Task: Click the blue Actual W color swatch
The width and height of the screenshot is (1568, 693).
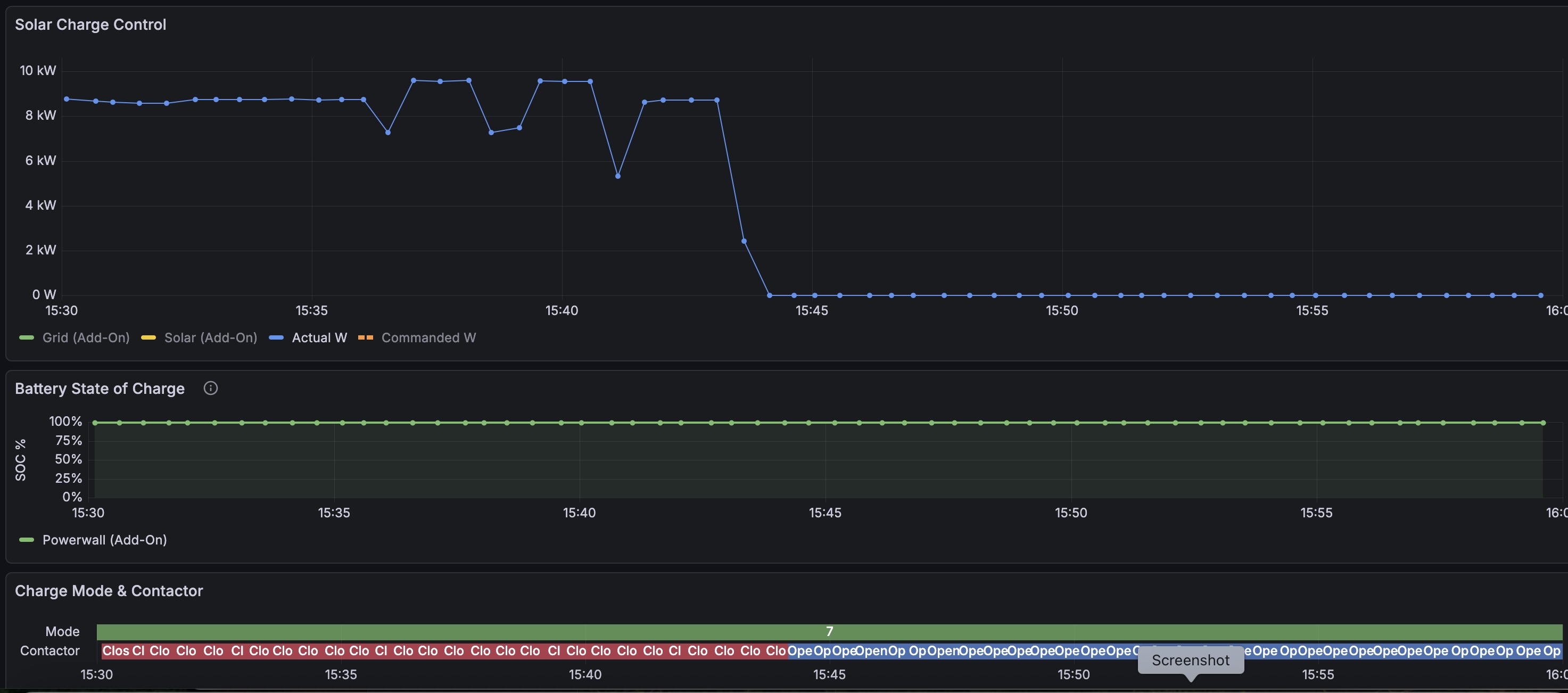Action: 276,337
